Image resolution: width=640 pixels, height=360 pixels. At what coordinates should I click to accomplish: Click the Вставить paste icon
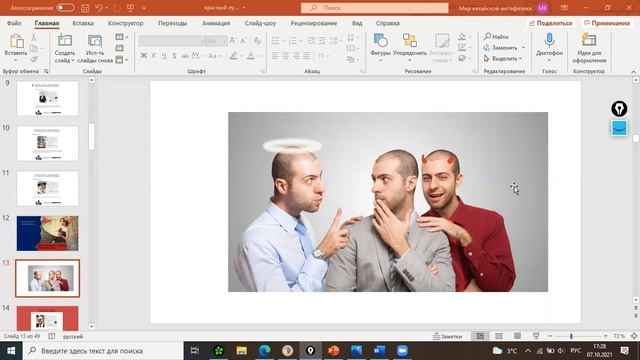click(16, 41)
